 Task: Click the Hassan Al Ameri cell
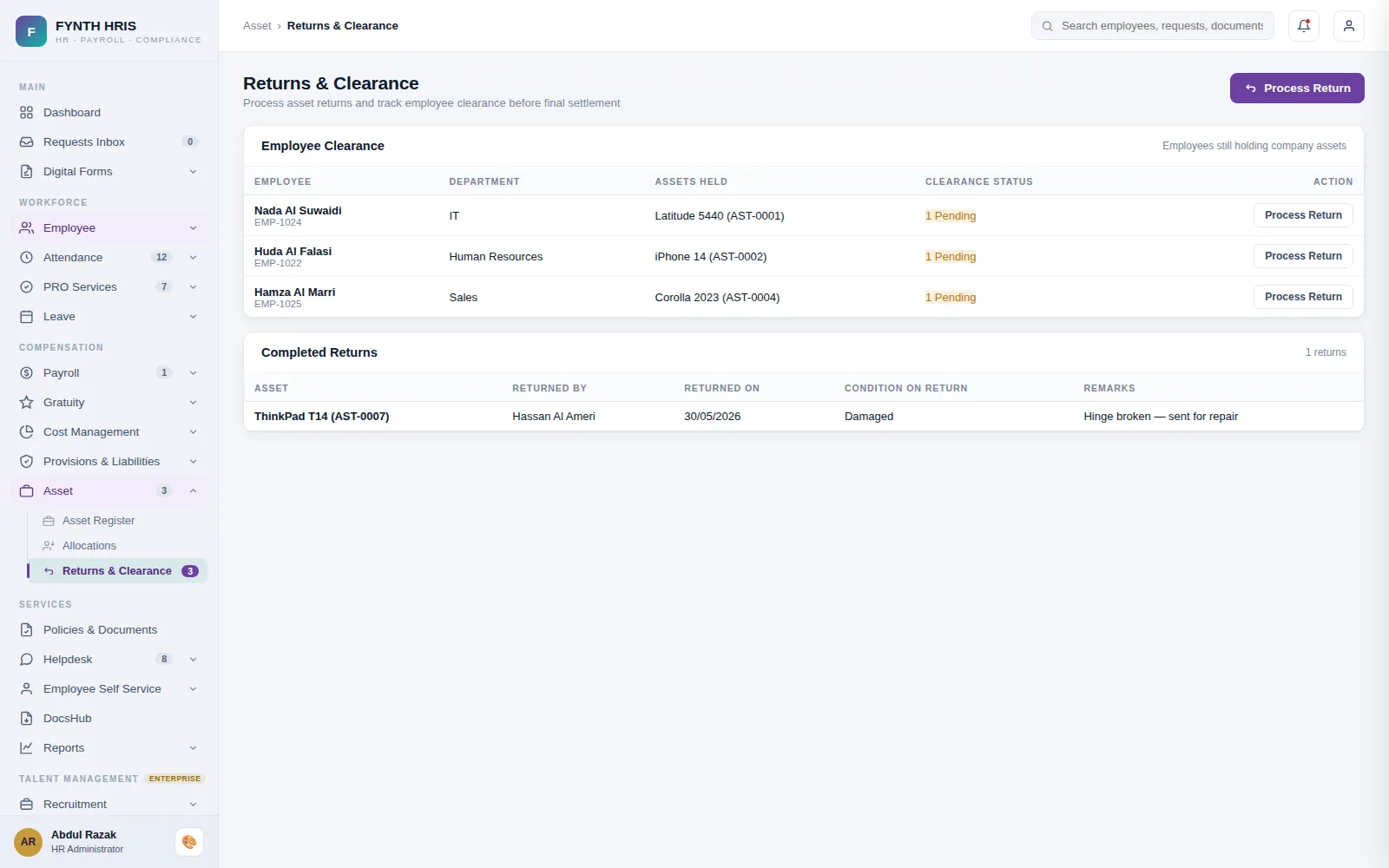(554, 417)
